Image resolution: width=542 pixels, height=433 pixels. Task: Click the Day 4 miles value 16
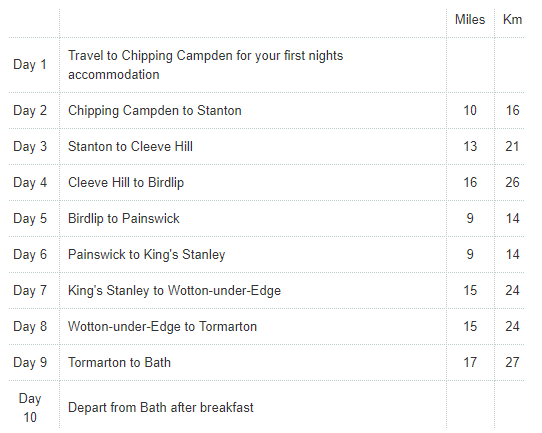pos(470,182)
